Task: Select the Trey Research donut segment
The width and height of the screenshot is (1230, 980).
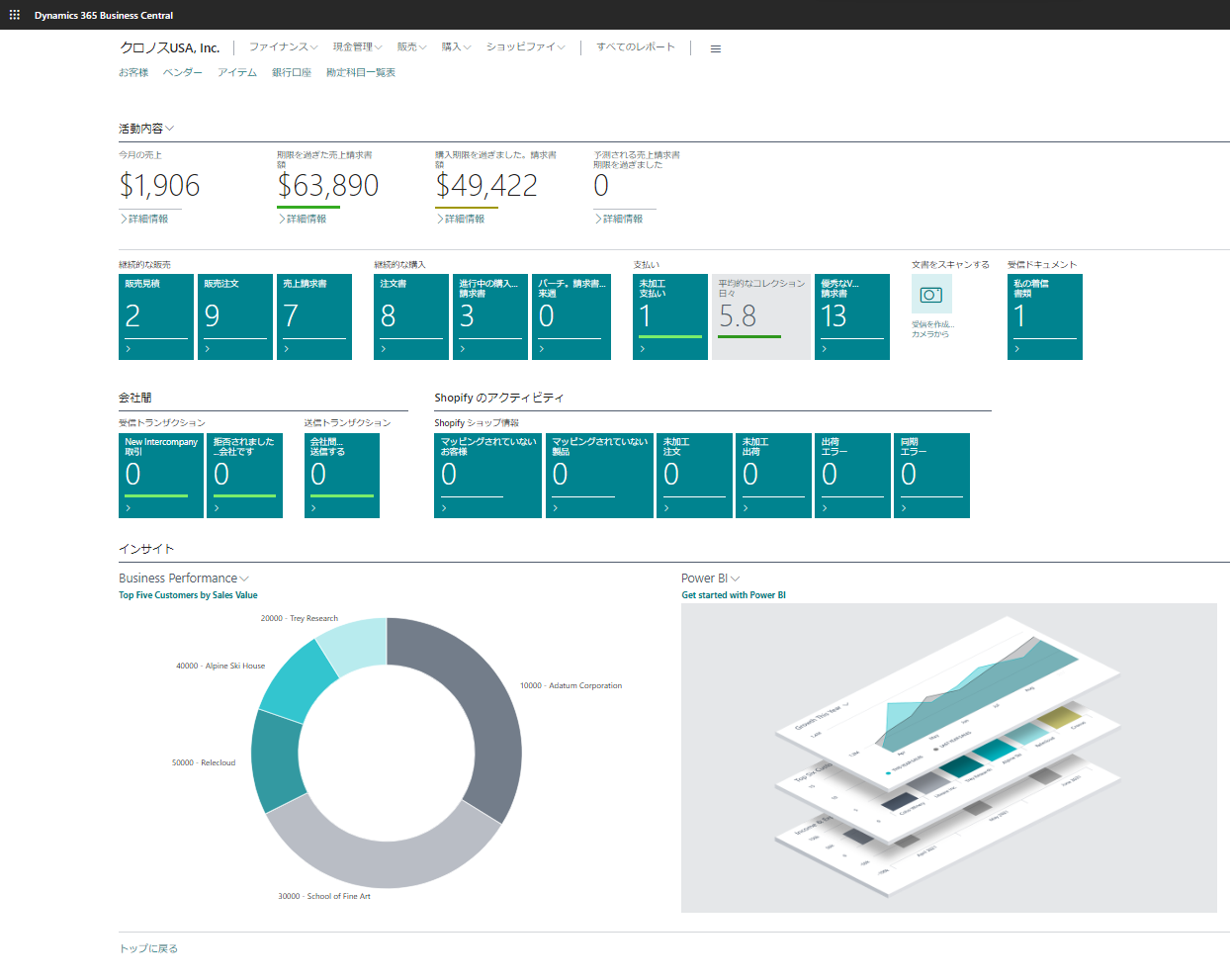Action: coord(356,644)
